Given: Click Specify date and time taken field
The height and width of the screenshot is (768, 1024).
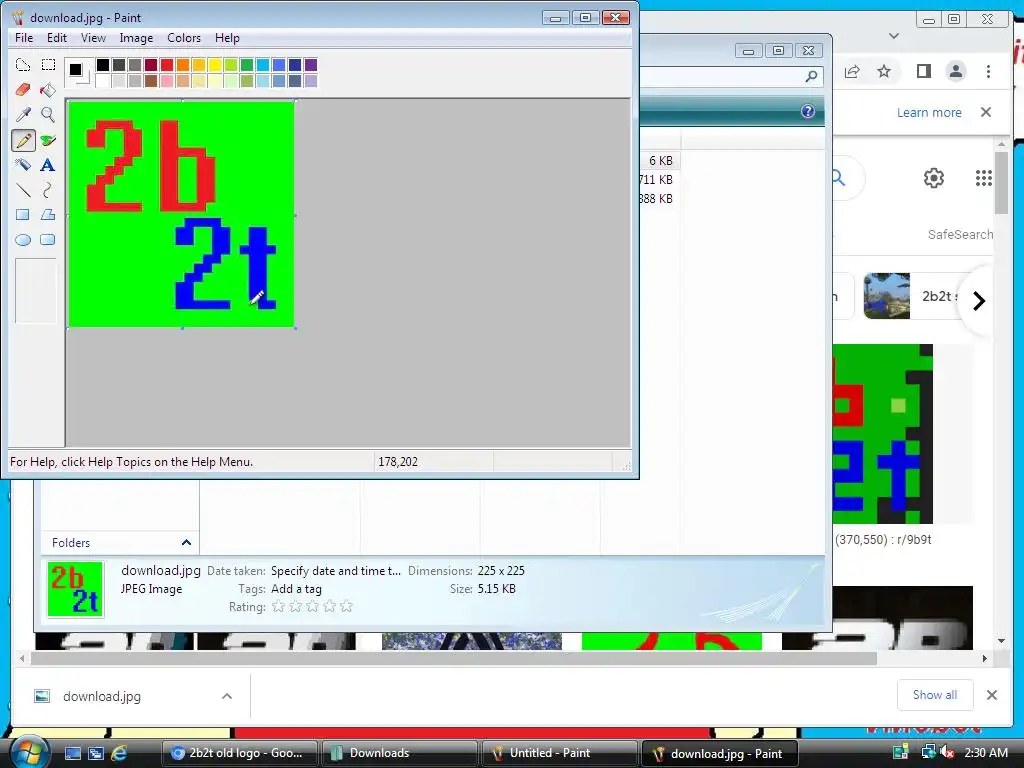Looking at the screenshot, I should (x=336, y=571).
